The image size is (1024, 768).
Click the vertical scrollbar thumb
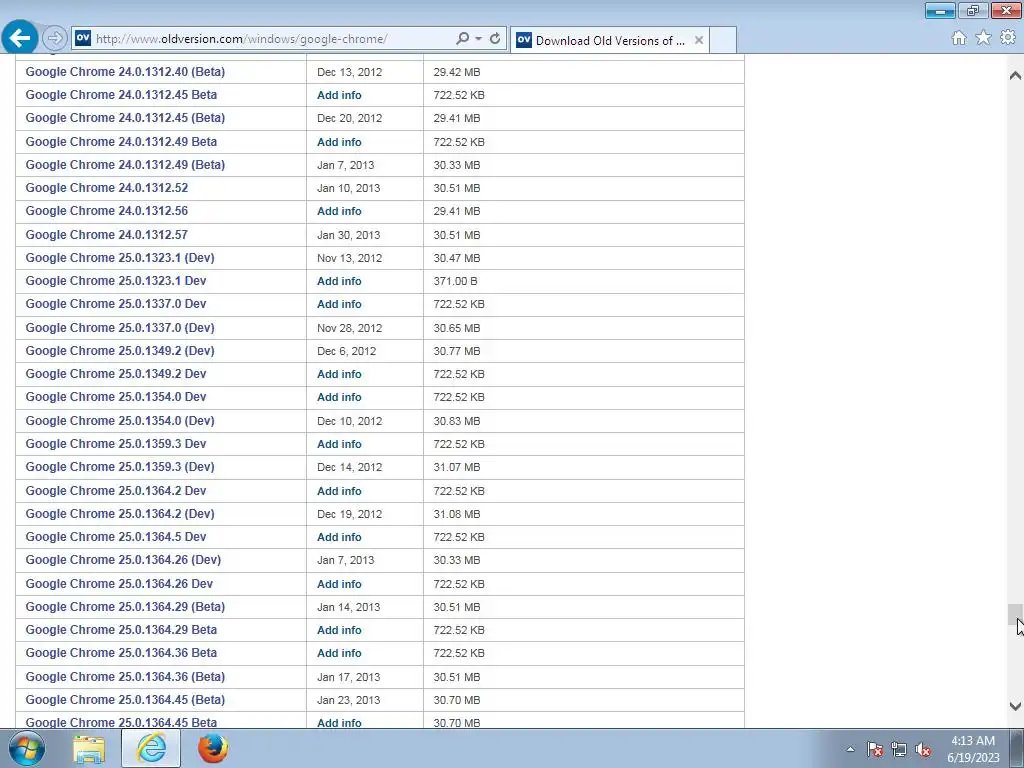[x=1014, y=615]
